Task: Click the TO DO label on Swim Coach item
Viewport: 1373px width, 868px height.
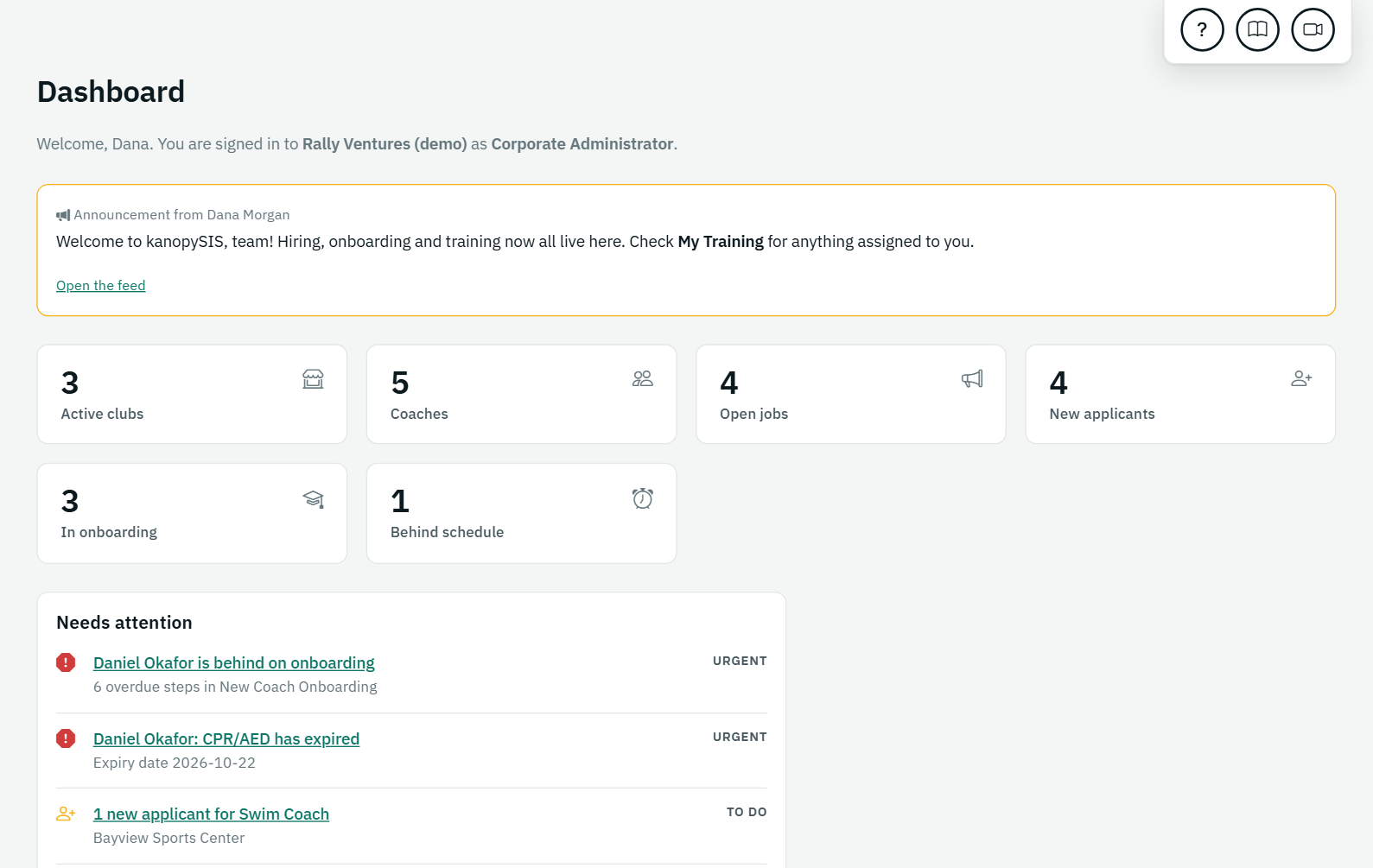Action: click(747, 813)
